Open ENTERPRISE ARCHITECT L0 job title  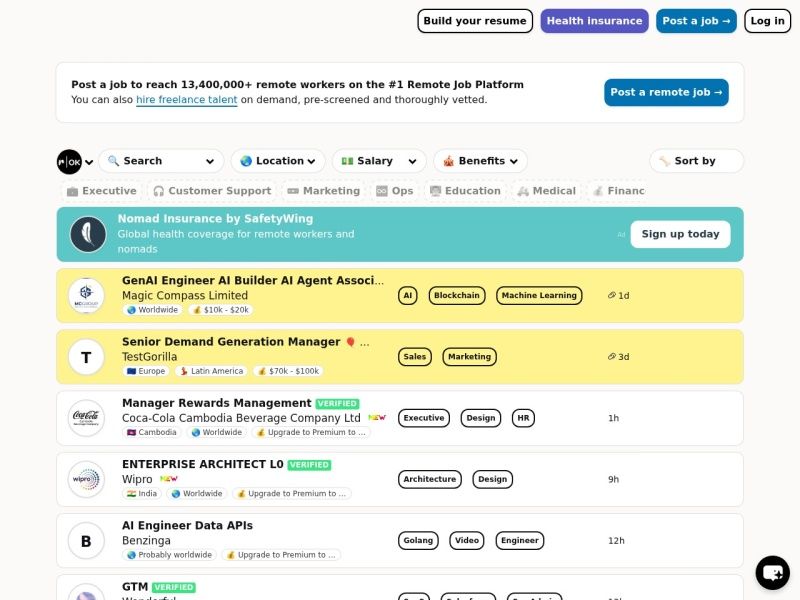tap(203, 464)
